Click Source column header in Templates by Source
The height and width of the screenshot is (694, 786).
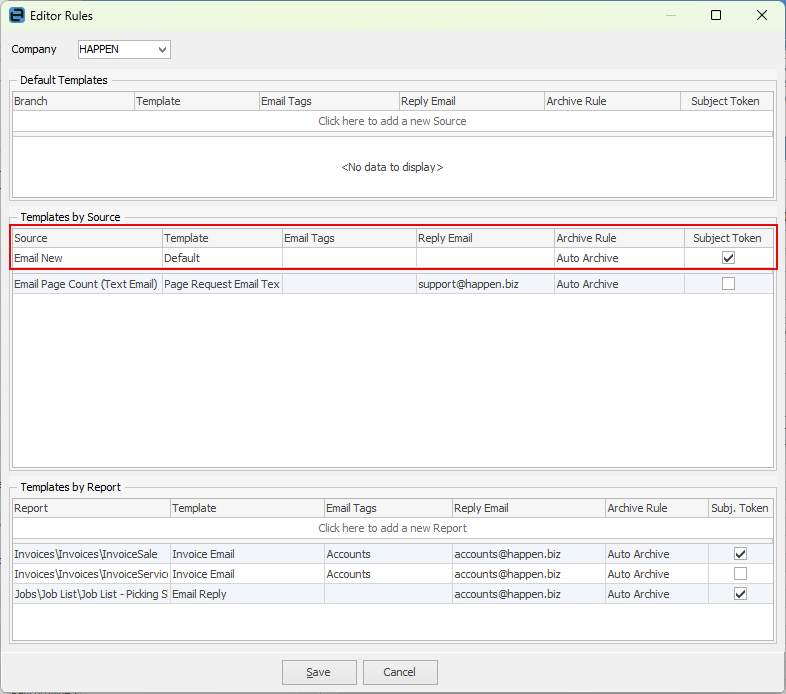click(88, 238)
